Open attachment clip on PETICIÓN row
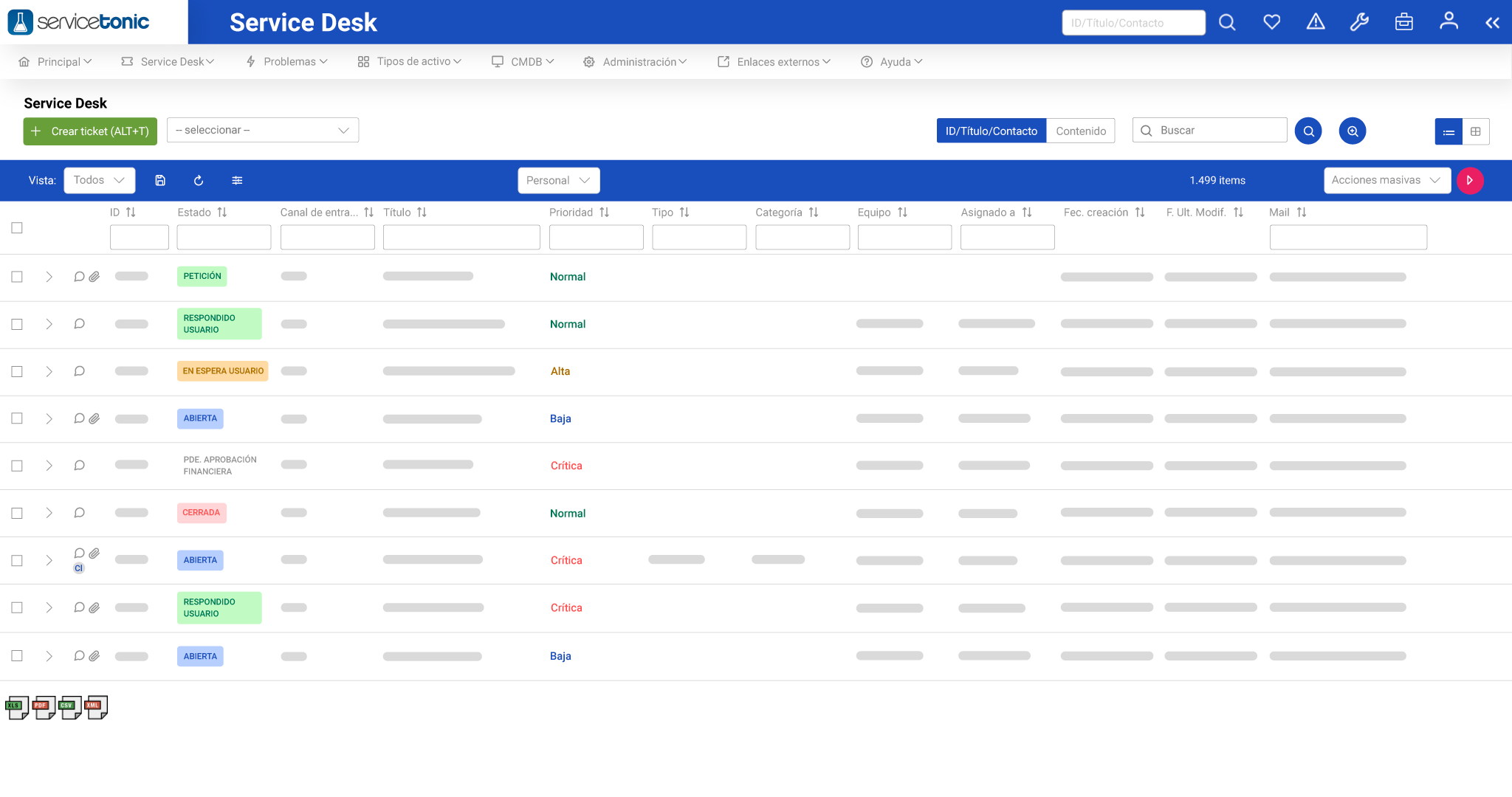 (94, 277)
